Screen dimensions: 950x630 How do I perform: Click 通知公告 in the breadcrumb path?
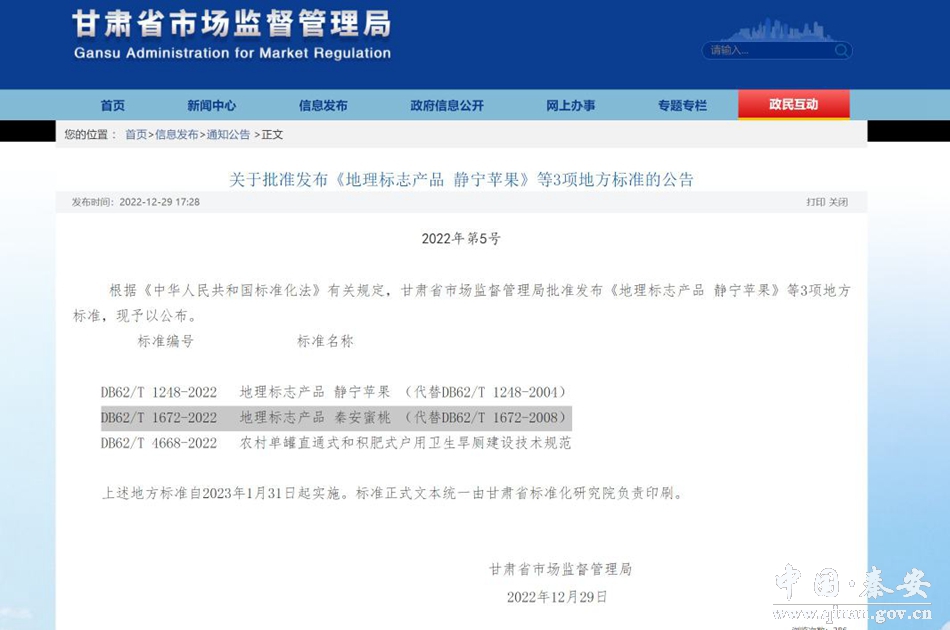point(228,134)
